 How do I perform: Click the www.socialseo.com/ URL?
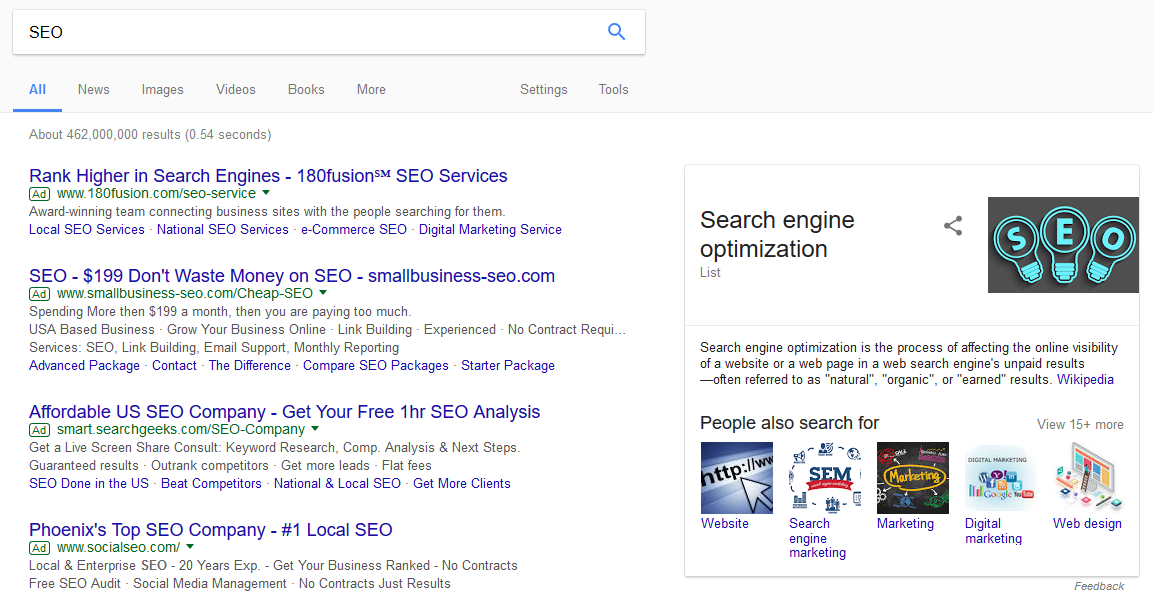pos(118,547)
